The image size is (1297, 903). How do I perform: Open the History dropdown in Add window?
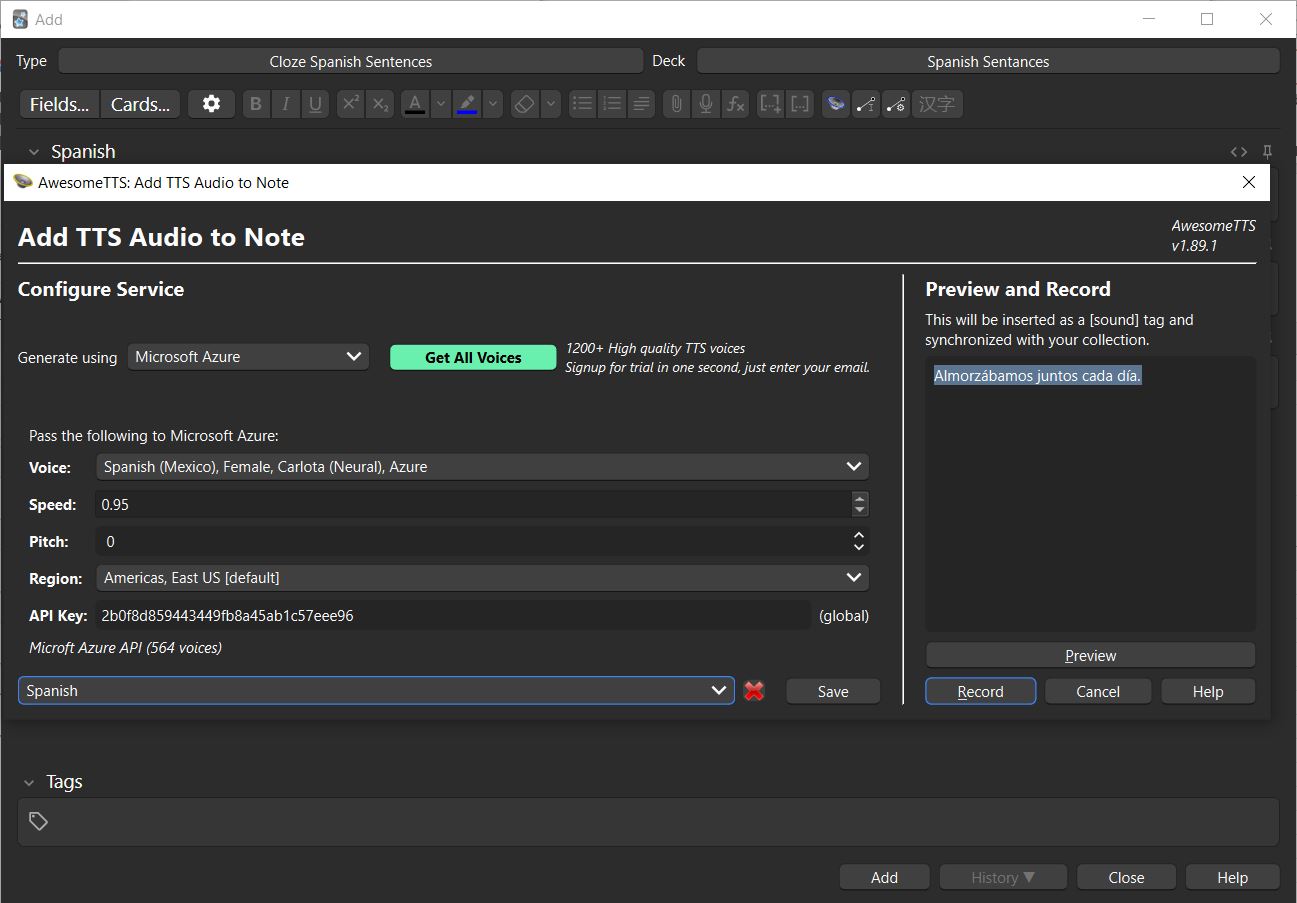pos(1003,877)
